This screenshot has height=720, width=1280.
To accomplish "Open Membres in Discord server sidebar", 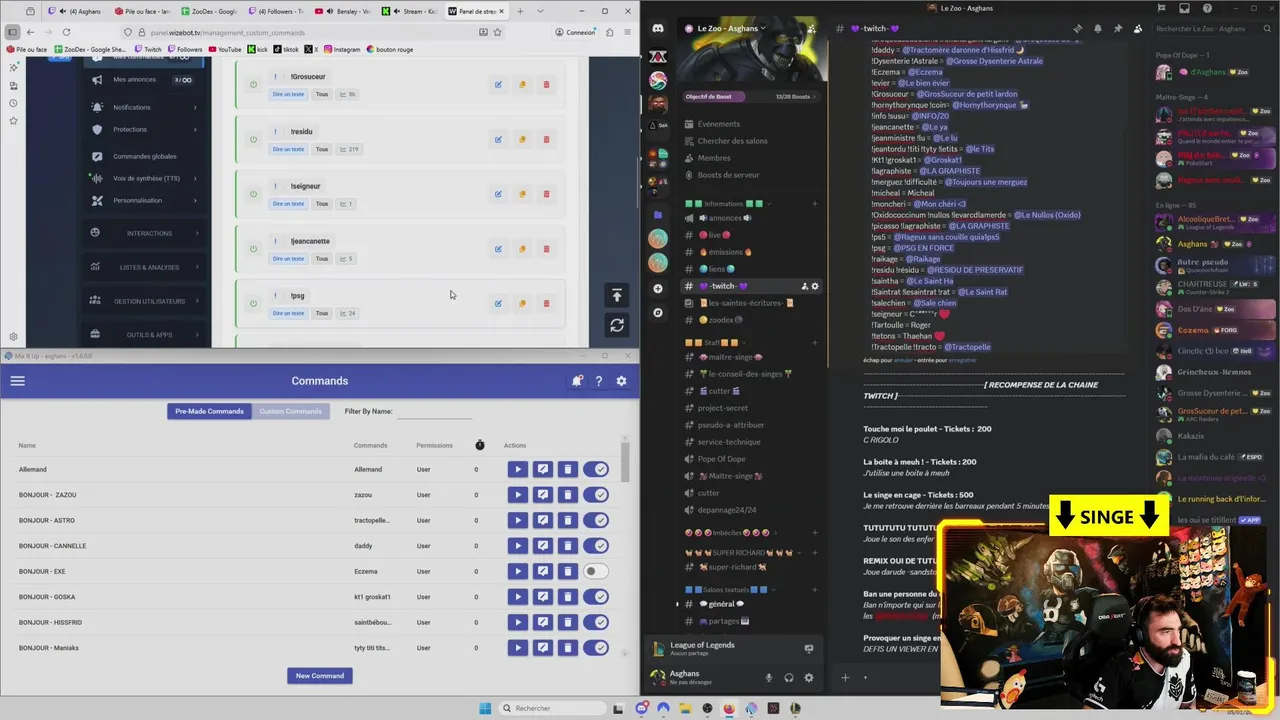I will tap(753, 158).
